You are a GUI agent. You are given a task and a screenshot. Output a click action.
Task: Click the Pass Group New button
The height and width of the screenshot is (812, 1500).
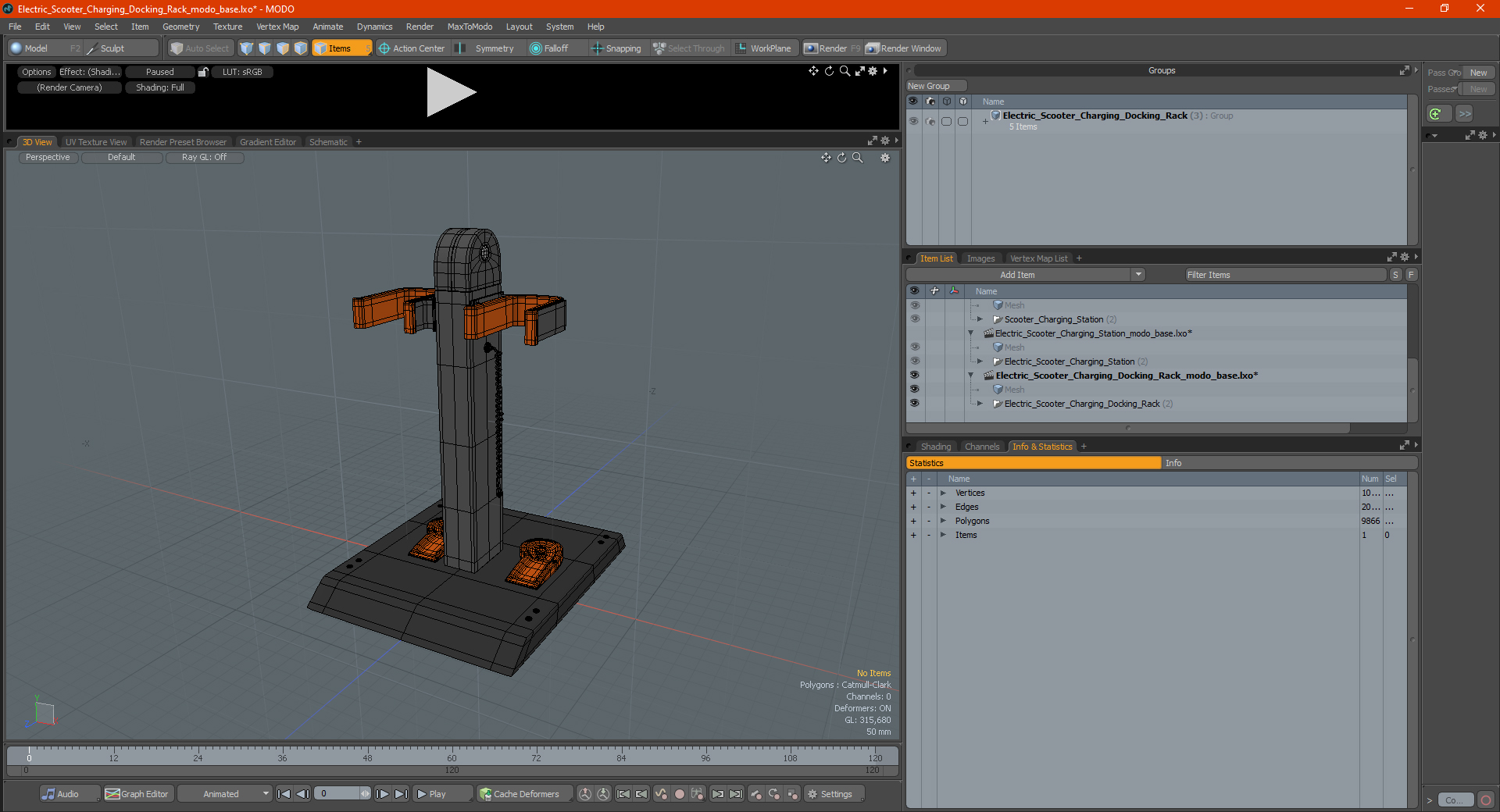coord(1478,73)
